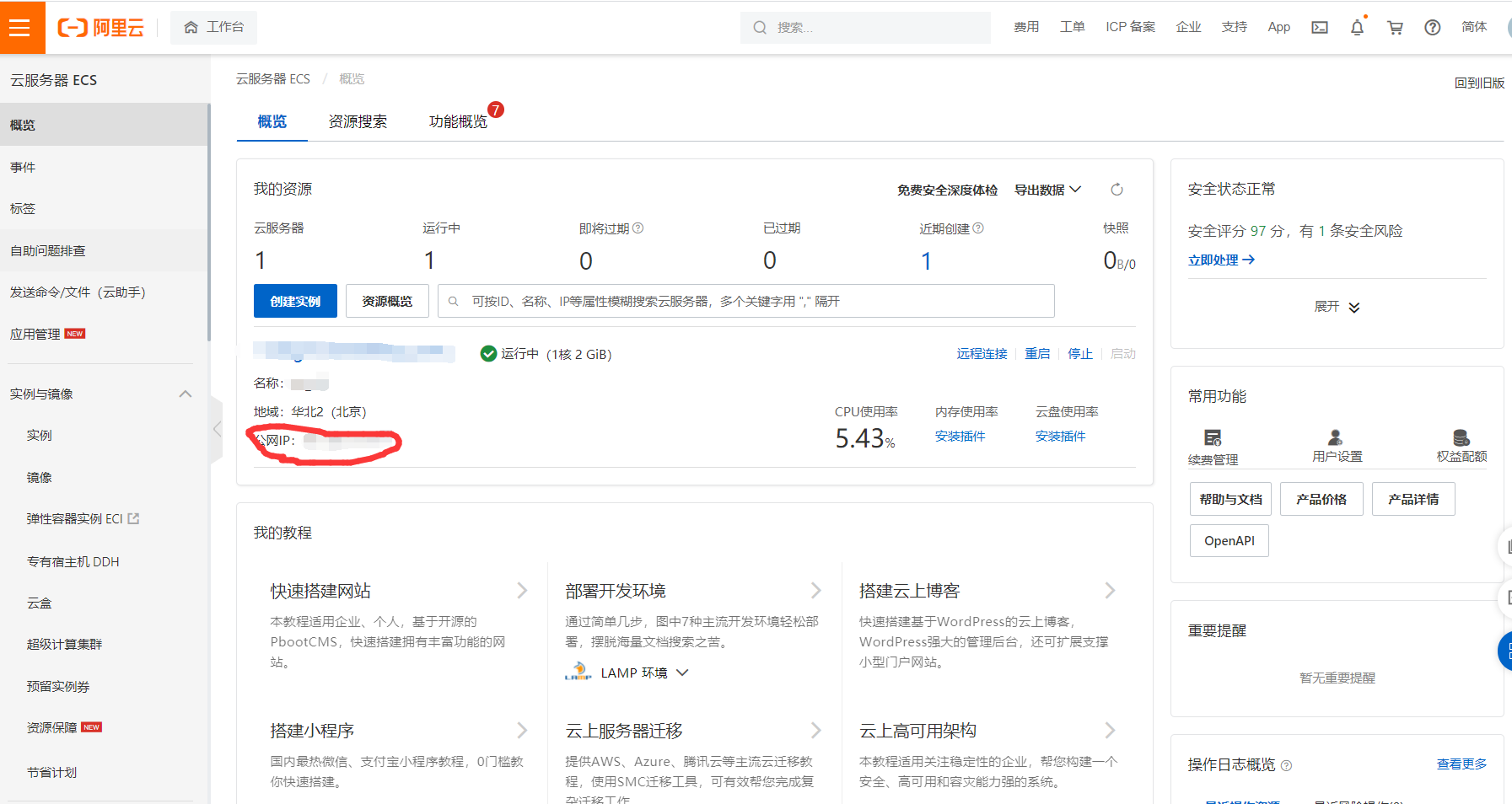Launch Cloud Shell terminal icon

point(1320,28)
